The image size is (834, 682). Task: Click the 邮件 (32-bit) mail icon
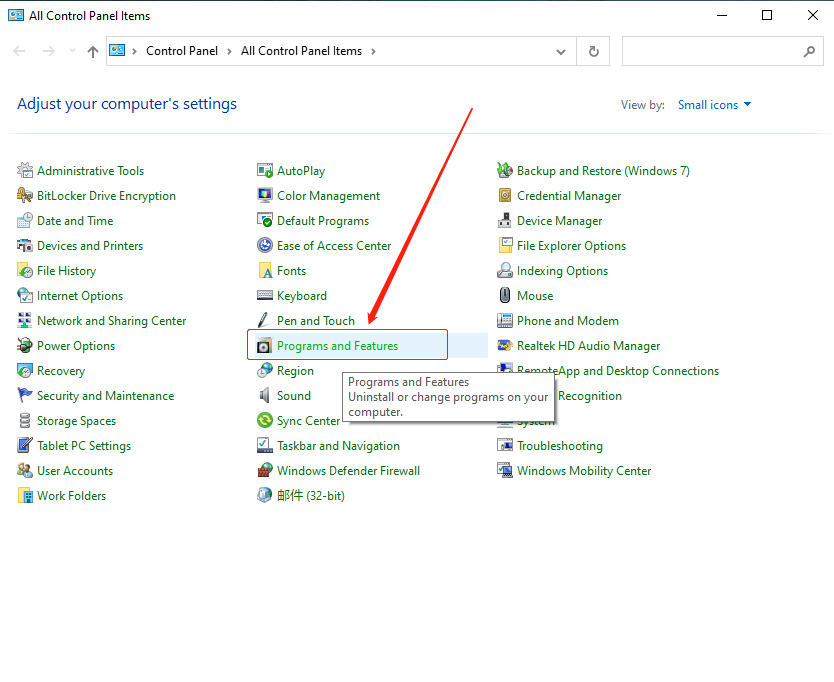point(264,495)
